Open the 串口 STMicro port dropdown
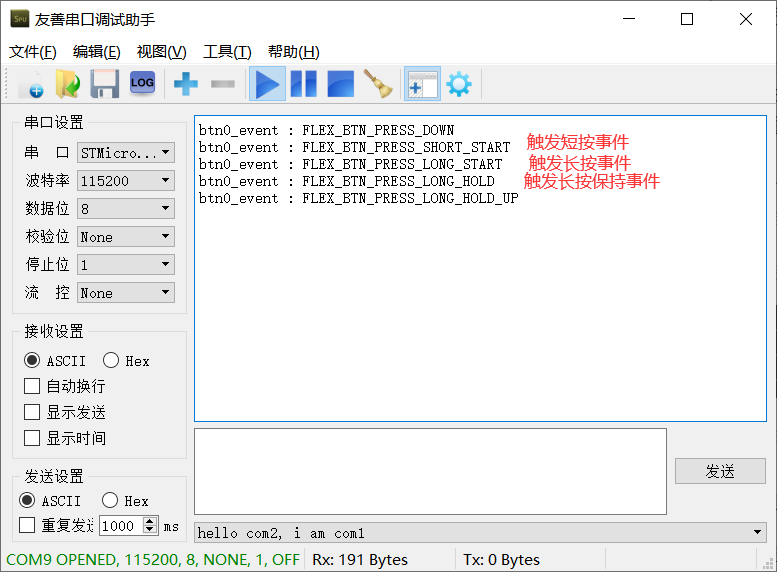 [126, 153]
